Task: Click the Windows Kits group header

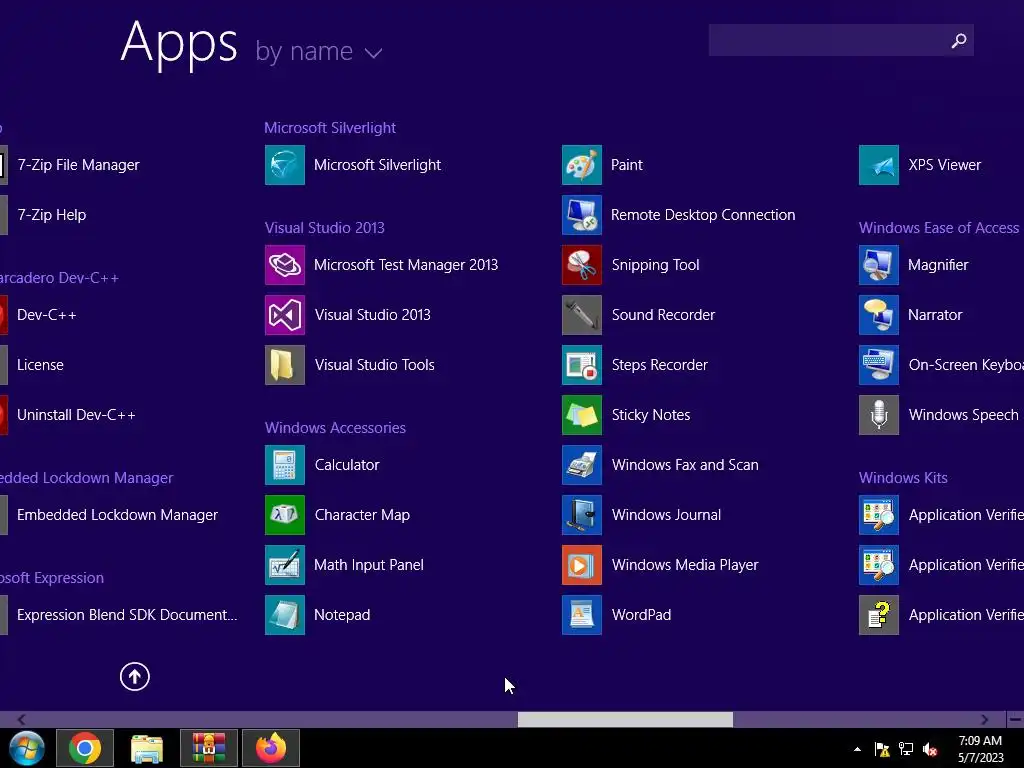Action: click(x=903, y=478)
